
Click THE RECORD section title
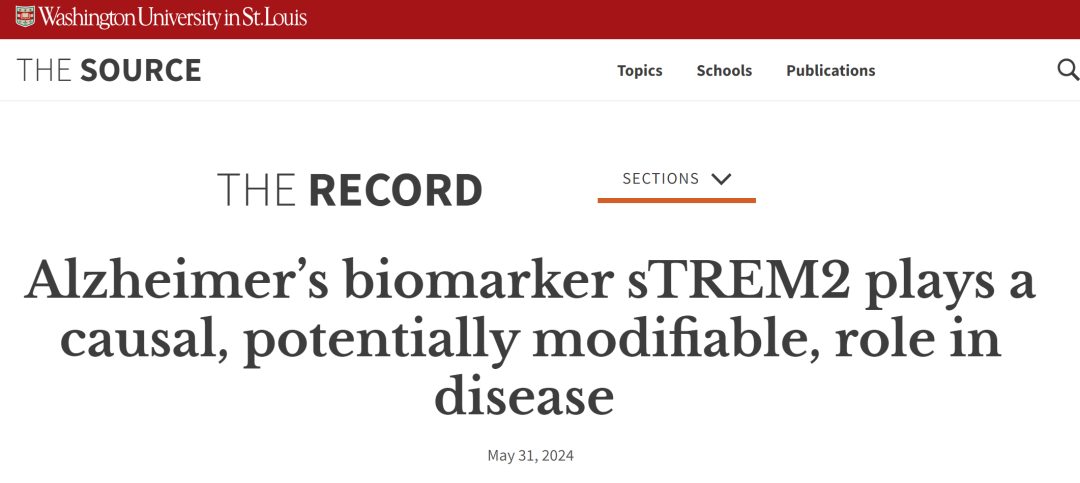pyautogui.click(x=349, y=190)
